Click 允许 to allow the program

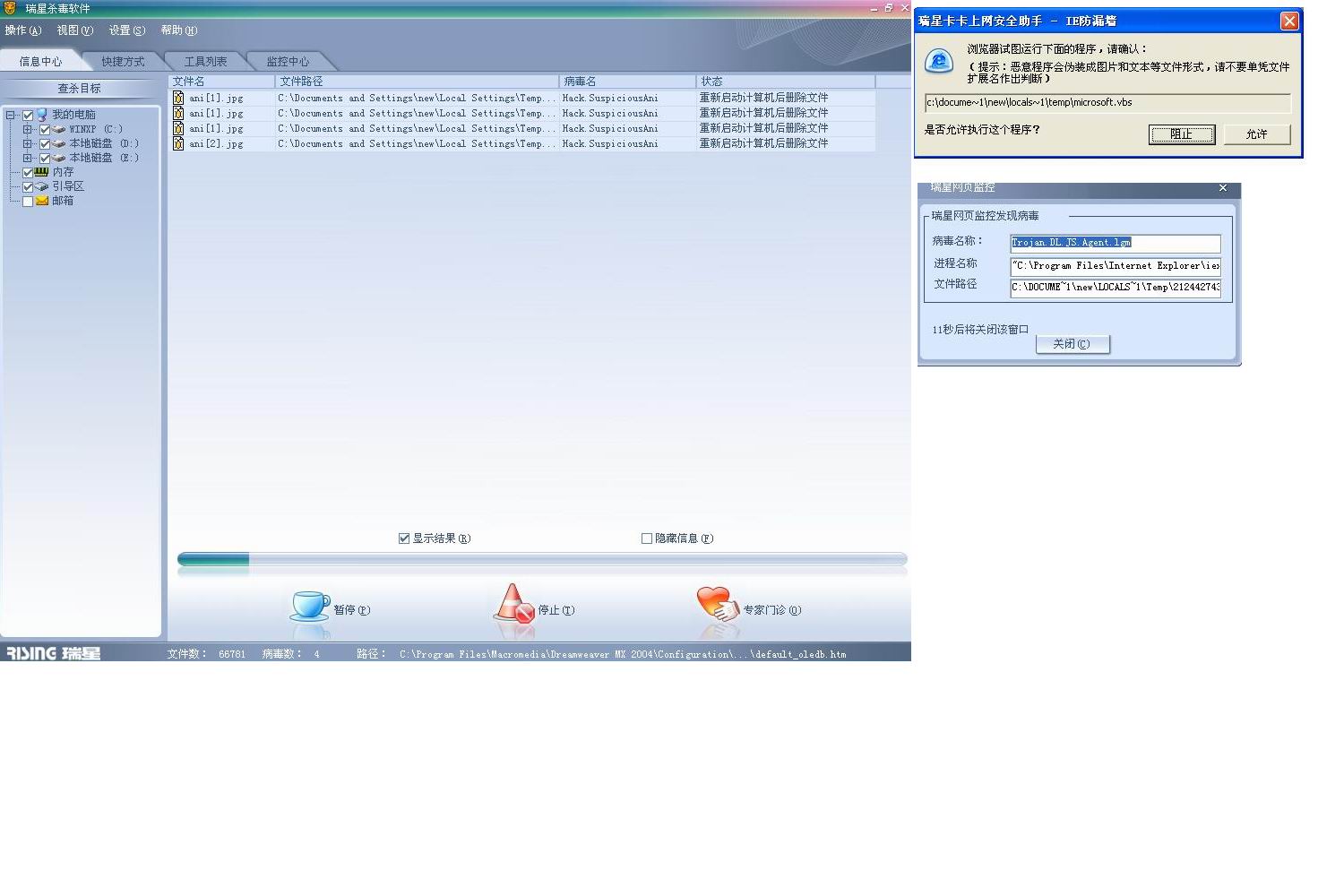[x=1257, y=134]
